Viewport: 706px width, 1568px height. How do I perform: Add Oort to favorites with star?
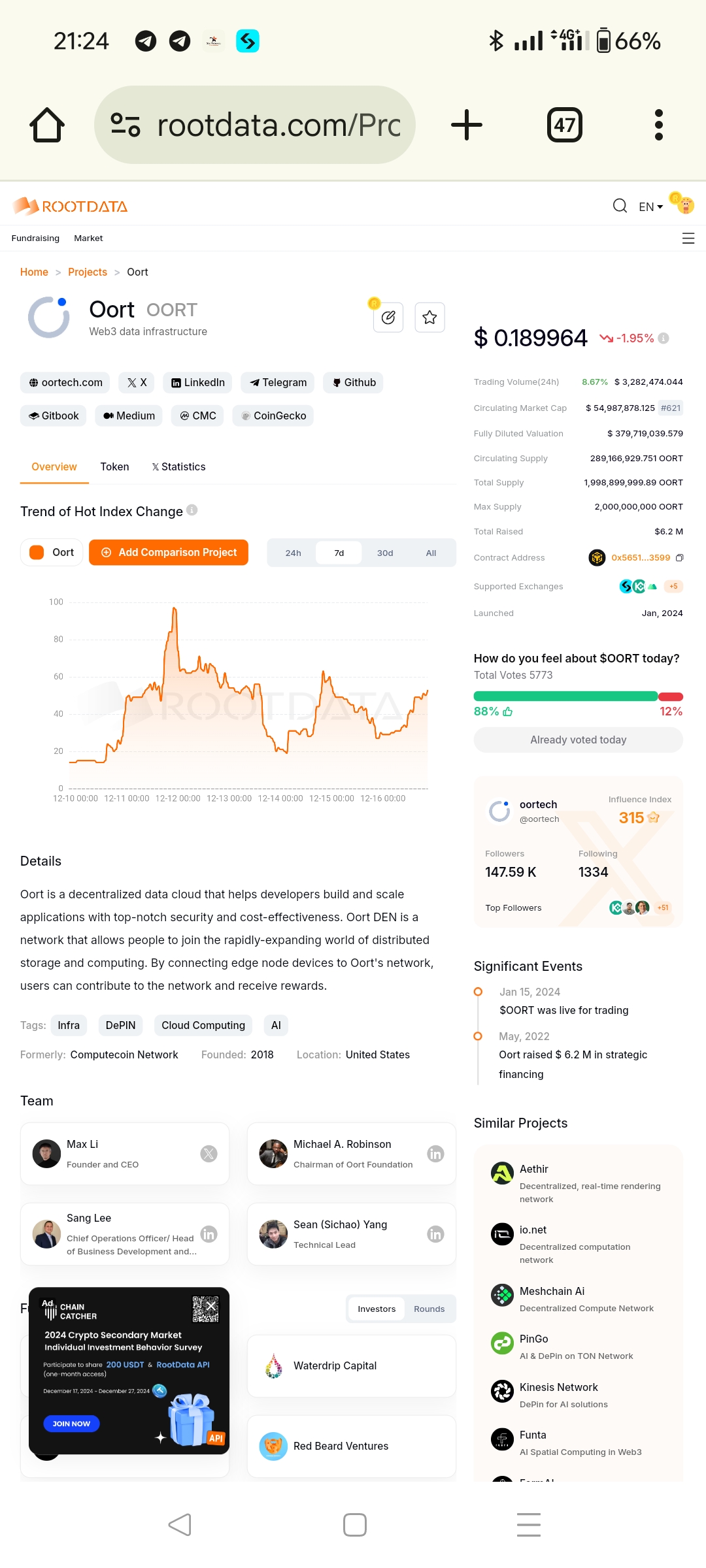tap(429, 318)
